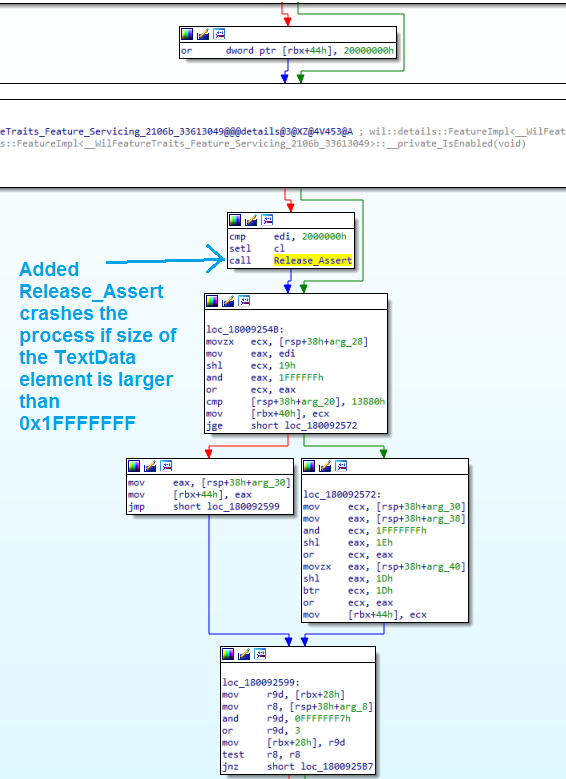Image resolution: width=566 pixels, height=779 pixels.
Task: Follow 'jmp short loc_180092599' jump target
Action: [243, 506]
